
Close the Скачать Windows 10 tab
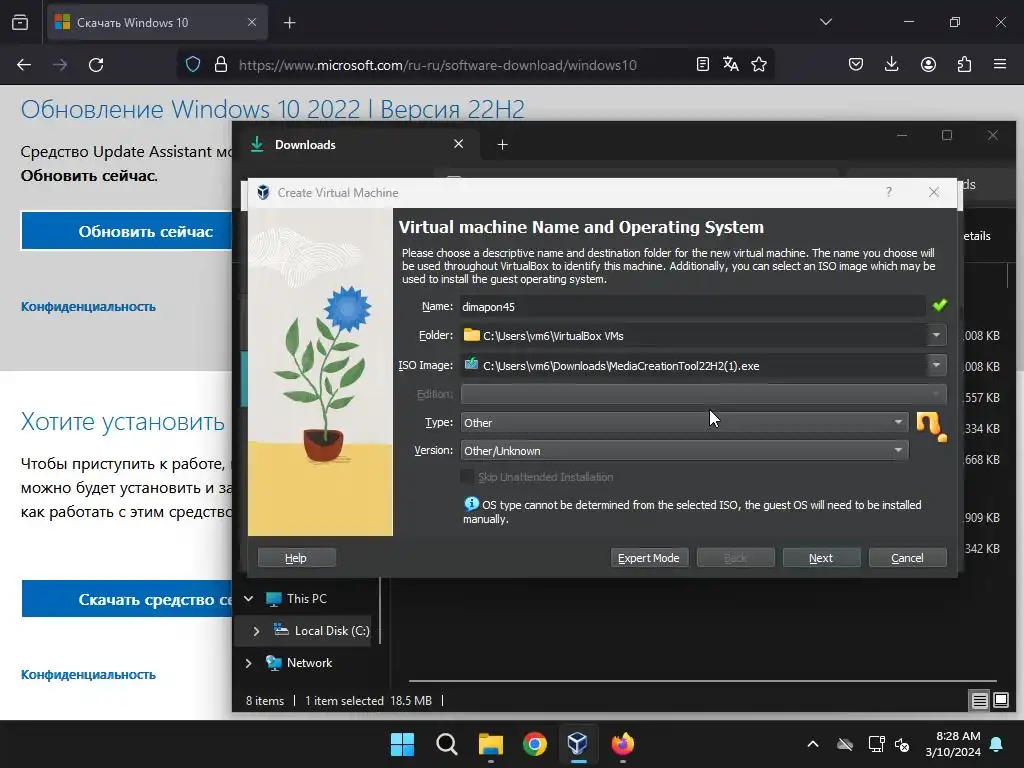click(x=252, y=23)
